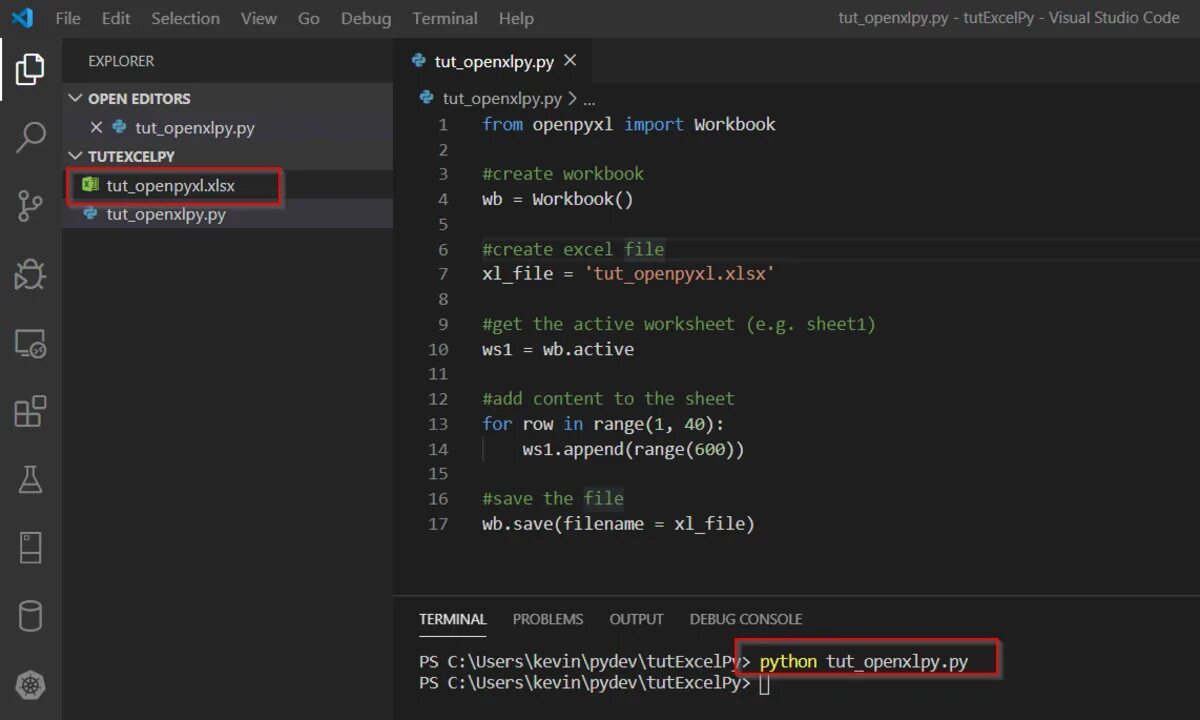1200x720 pixels.
Task: Place cursor on 'ws1 = wb.active' line
Action: 558,349
